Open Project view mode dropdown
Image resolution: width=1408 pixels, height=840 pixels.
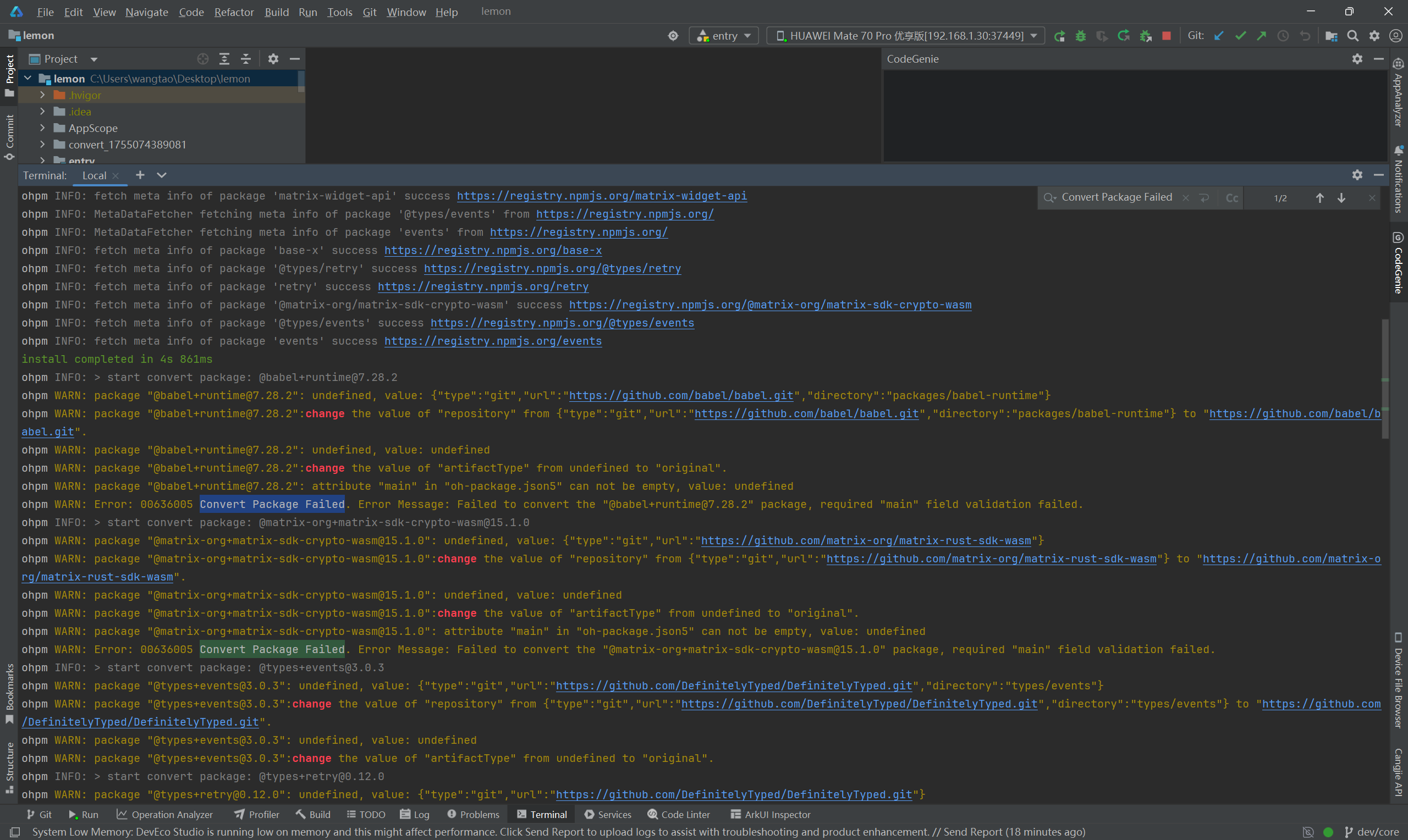(x=94, y=59)
